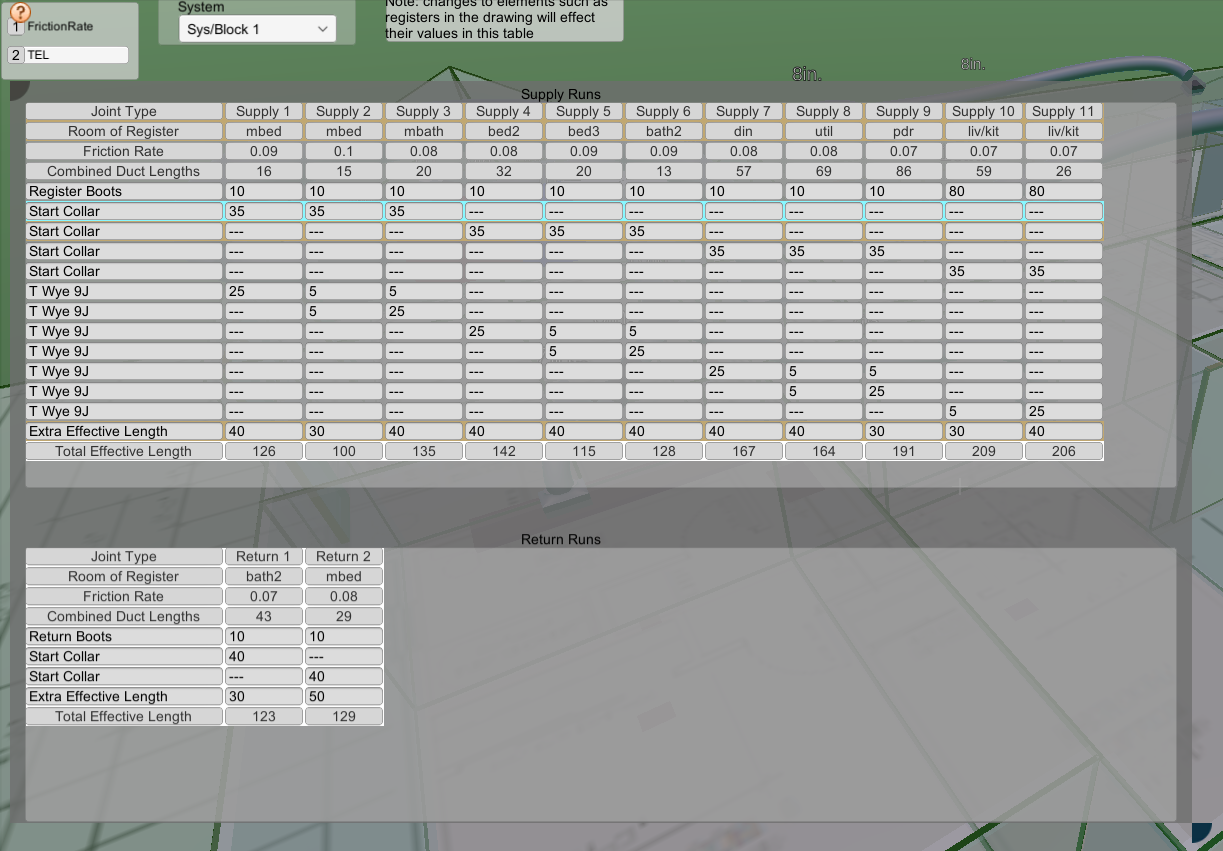Edit Supply 8 second T Wye 9J value 5
Viewport: 1223px width, 851px height.
(823, 391)
